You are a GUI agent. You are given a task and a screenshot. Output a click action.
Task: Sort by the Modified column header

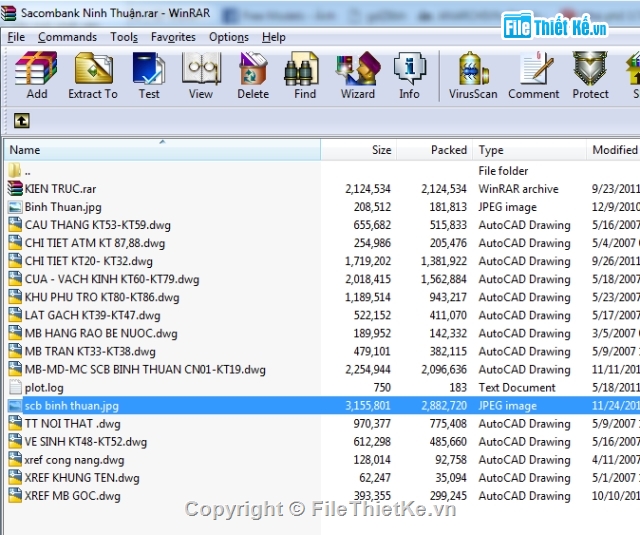pyautogui.click(x=613, y=150)
